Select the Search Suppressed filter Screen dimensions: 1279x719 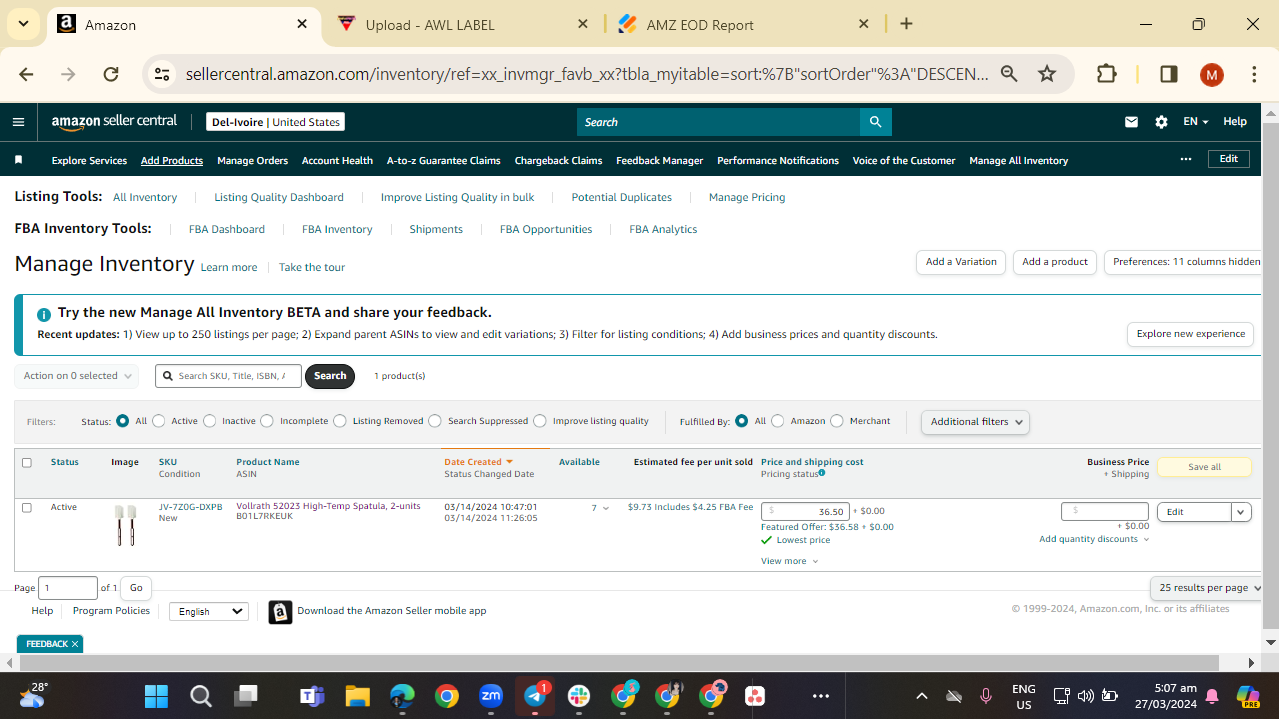pyautogui.click(x=435, y=421)
